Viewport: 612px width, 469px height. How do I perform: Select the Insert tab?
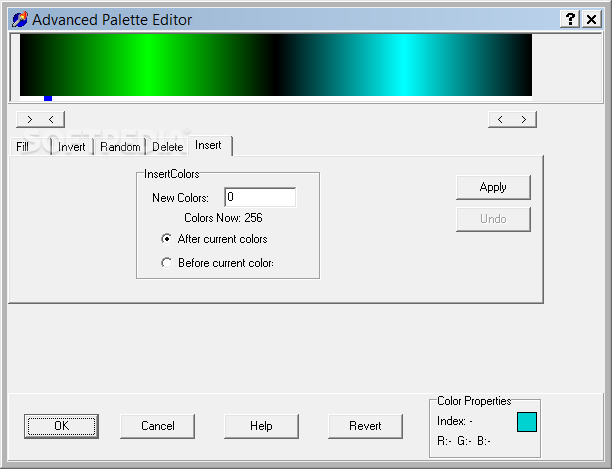pos(208,146)
